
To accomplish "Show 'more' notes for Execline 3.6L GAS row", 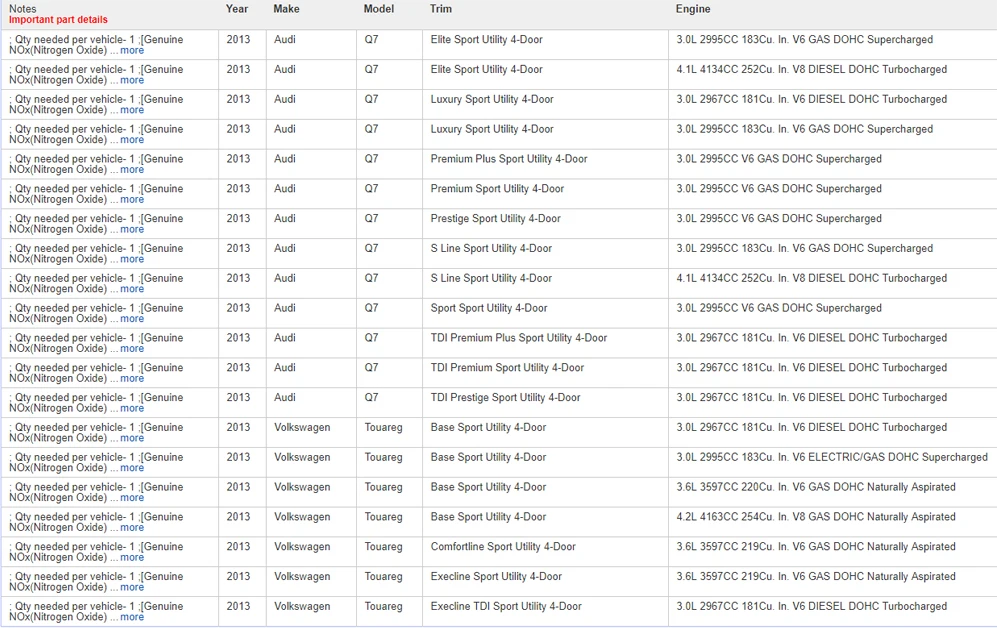I will [132, 588].
